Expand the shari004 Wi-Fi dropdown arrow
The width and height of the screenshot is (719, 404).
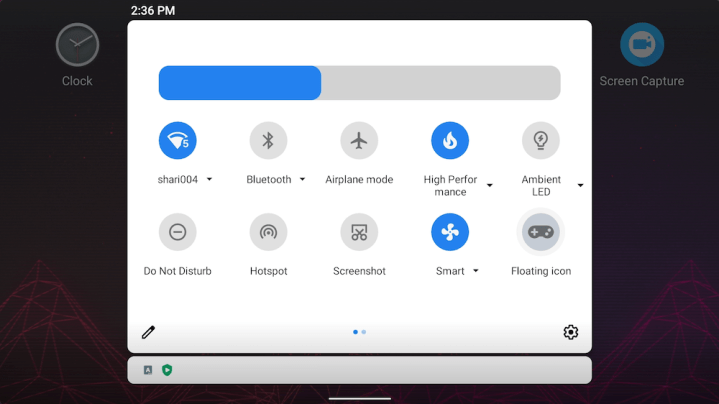click(x=209, y=180)
